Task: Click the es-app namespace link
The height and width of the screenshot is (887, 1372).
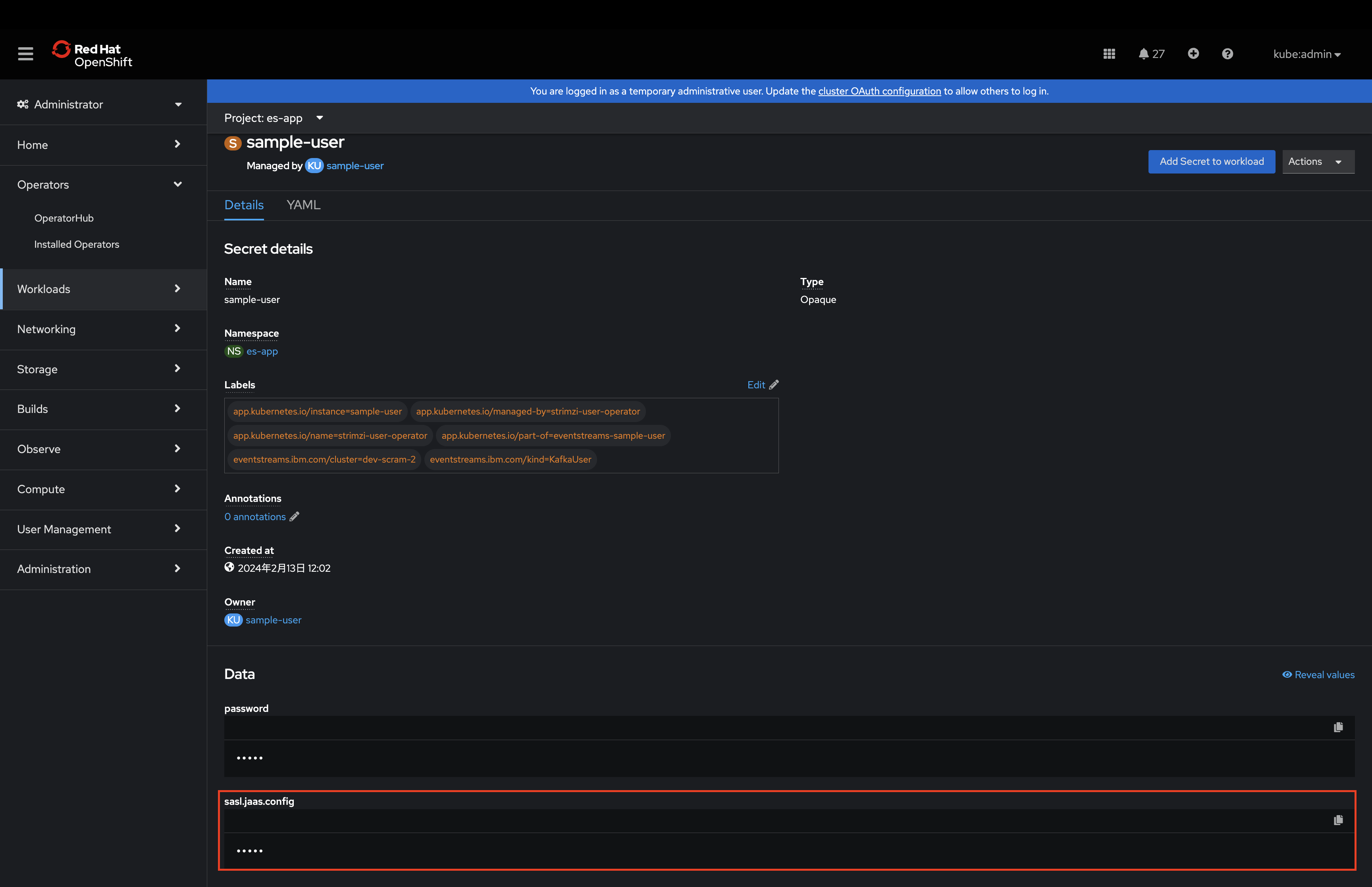Action: tap(262, 351)
